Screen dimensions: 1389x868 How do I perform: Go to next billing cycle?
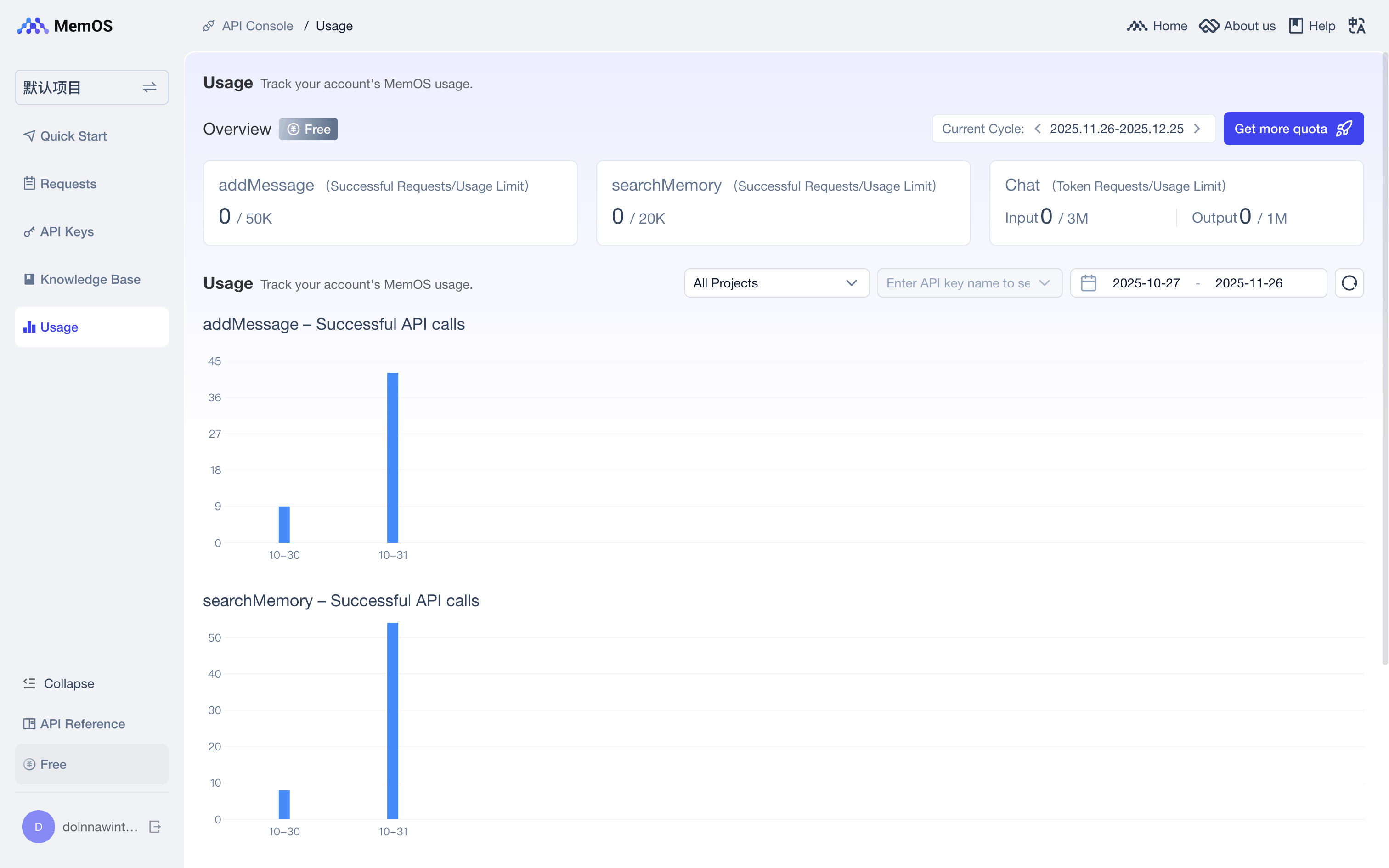tap(1197, 129)
